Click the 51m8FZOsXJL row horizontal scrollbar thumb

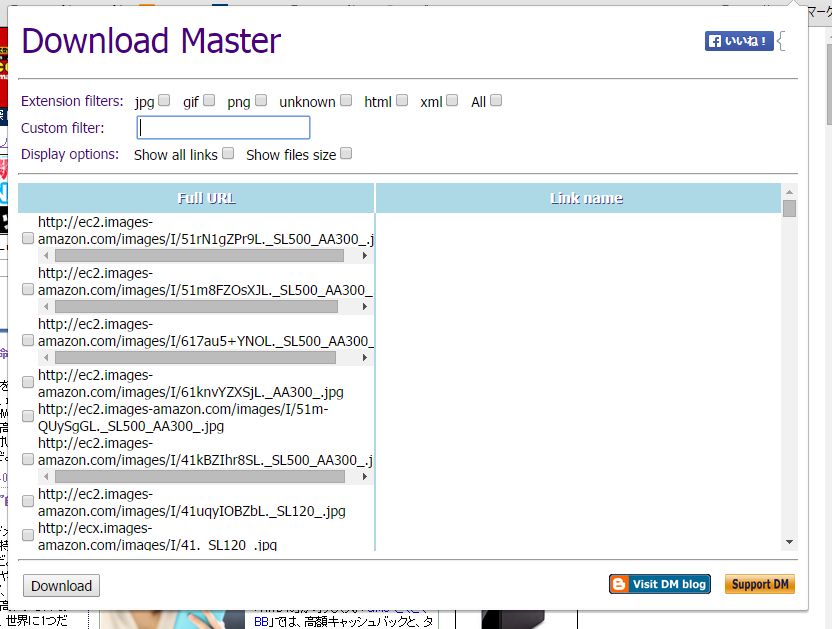(196, 307)
